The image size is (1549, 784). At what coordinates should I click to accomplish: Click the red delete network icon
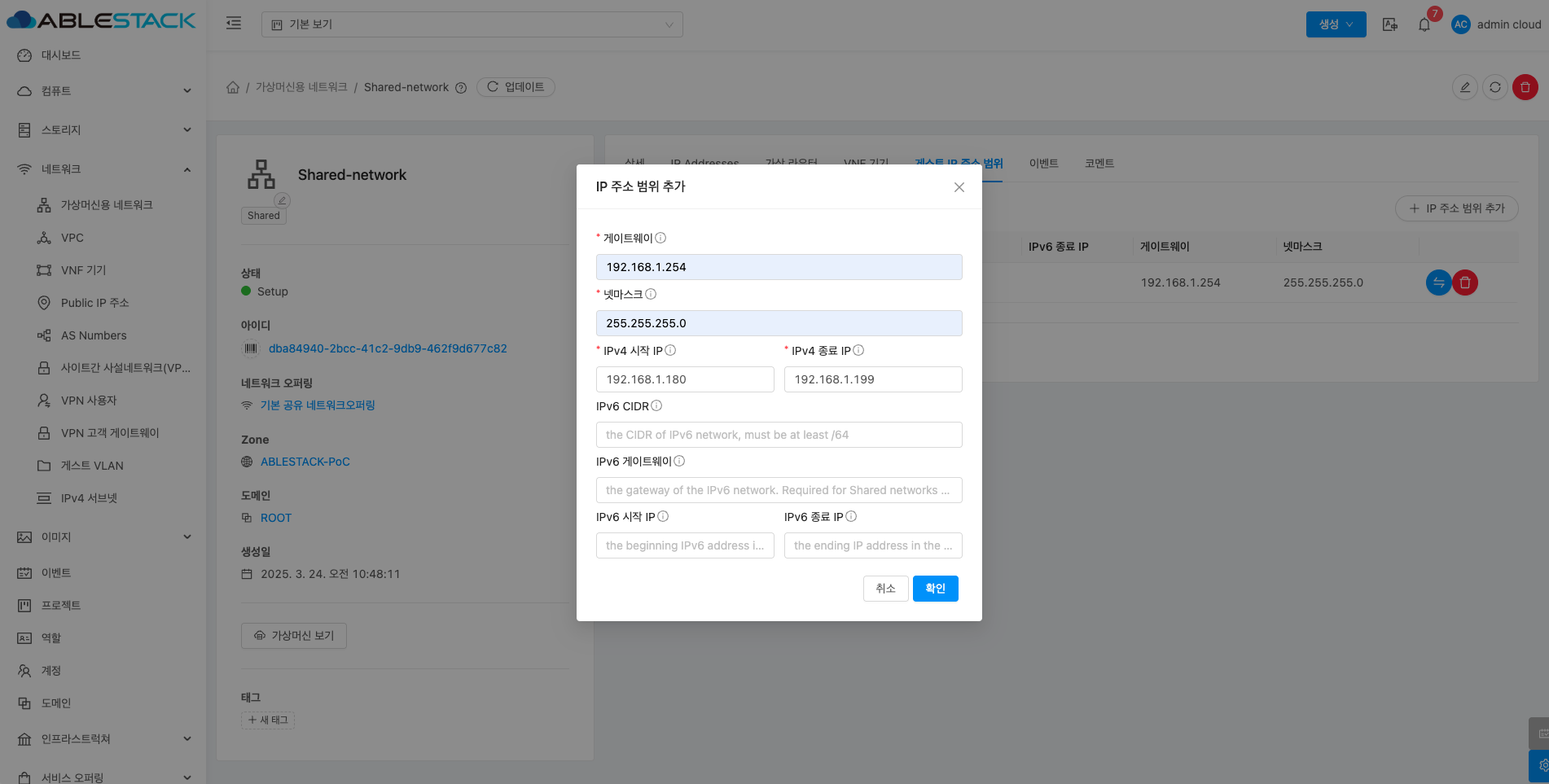(x=1525, y=87)
